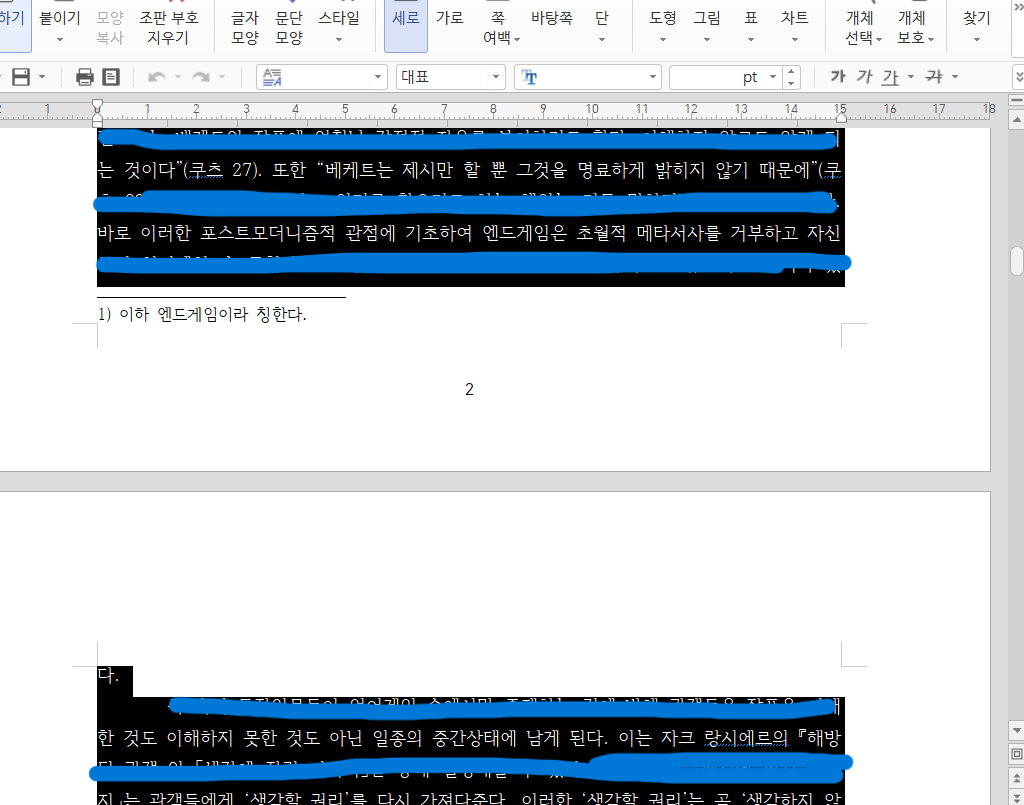Open the Save icon dropdown arrow
The width and height of the screenshot is (1024, 805).
coord(42,77)
